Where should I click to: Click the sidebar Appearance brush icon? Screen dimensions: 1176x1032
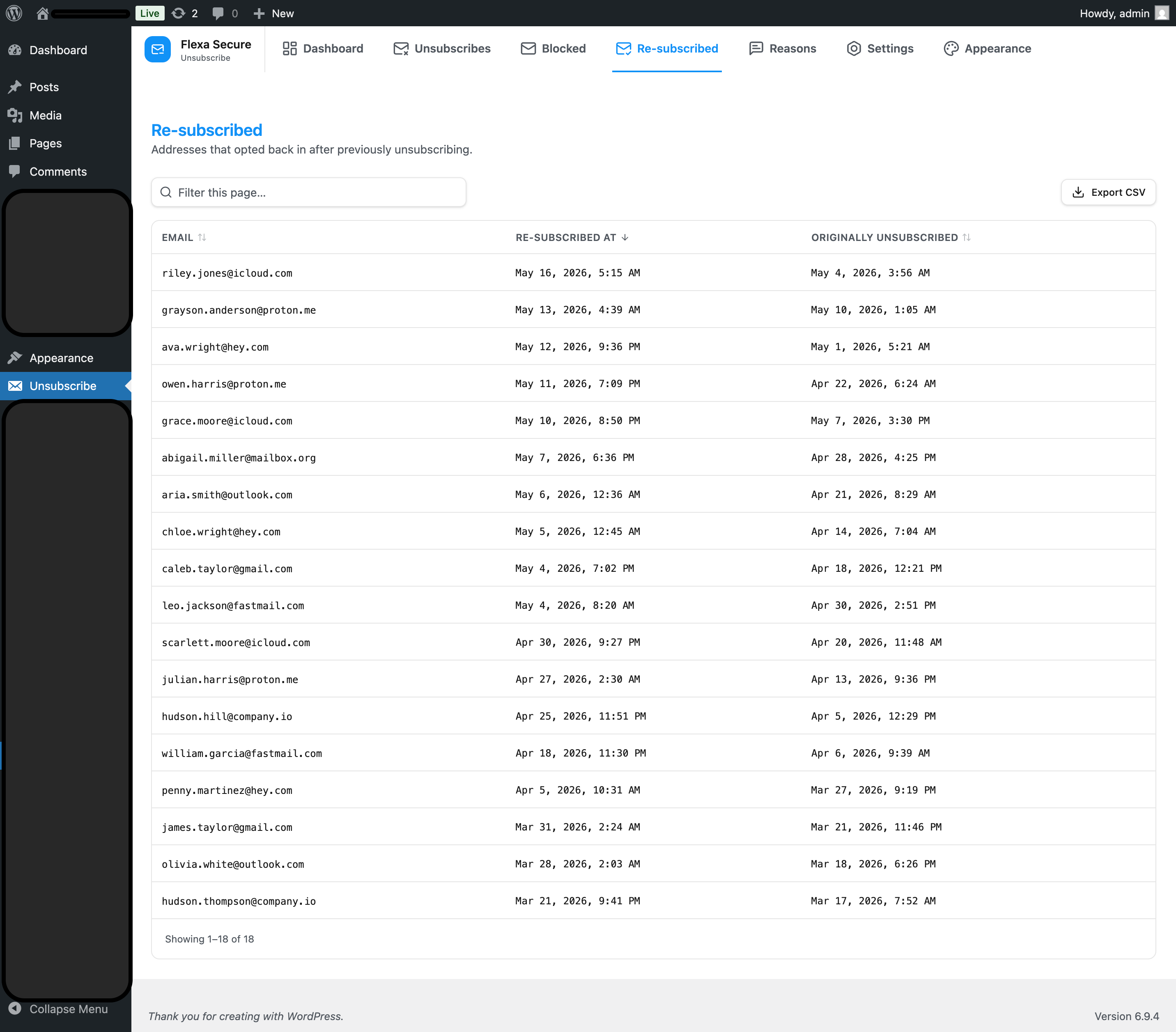pyautogui.click(x=15, y=358)
